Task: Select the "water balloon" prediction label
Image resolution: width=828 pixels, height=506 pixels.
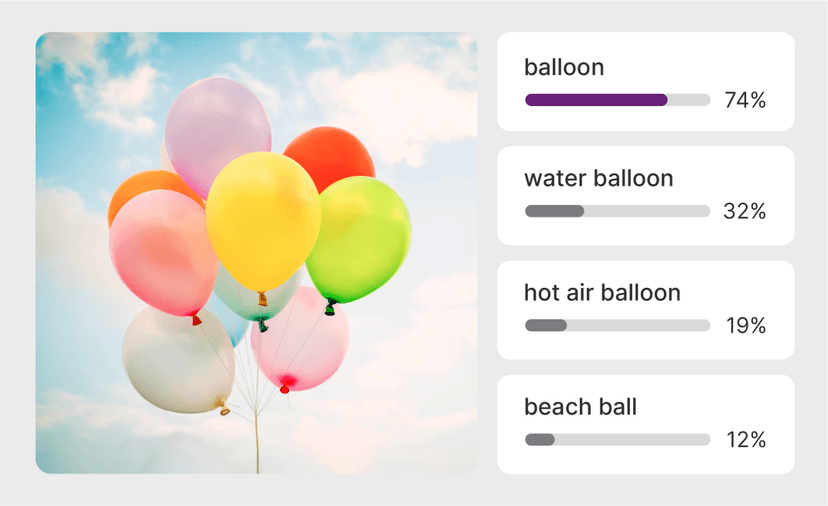Action: pos(599,179)
